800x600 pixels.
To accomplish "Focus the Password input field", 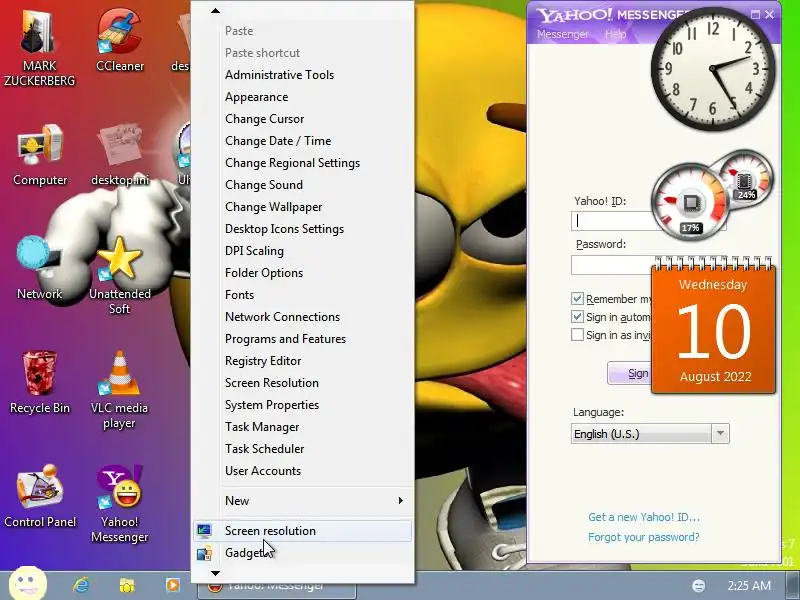I will click(612, 264).
